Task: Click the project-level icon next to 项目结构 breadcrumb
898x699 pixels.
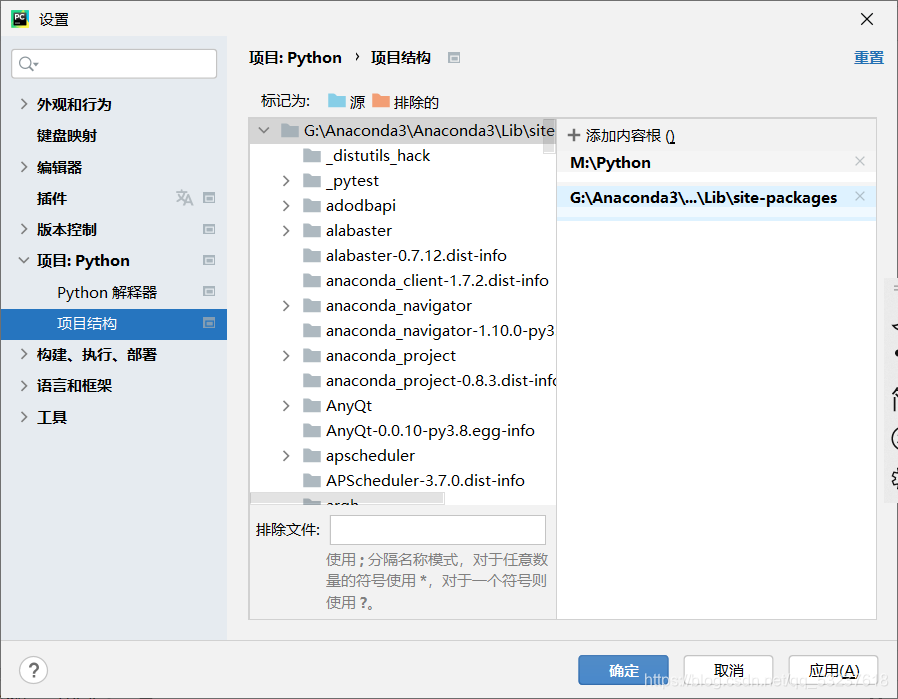Action: (x=454, y=58)
